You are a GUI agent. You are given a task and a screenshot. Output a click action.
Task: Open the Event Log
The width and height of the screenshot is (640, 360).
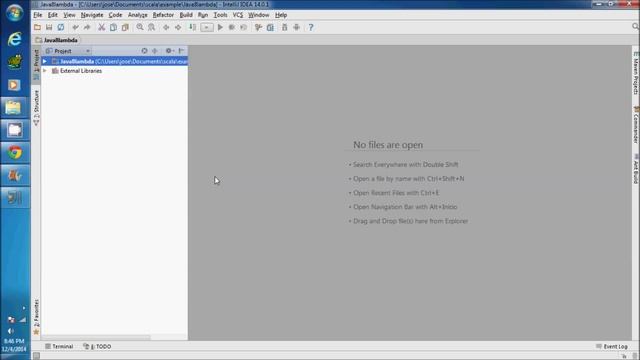pos(612,346)
